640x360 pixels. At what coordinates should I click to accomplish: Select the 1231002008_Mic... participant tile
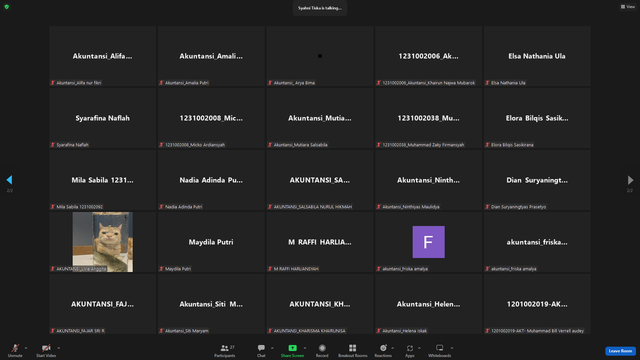tap(211, 118)
